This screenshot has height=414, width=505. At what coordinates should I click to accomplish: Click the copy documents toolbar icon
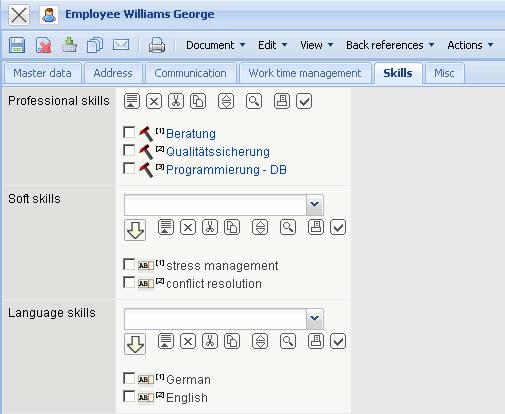(95, 45)
